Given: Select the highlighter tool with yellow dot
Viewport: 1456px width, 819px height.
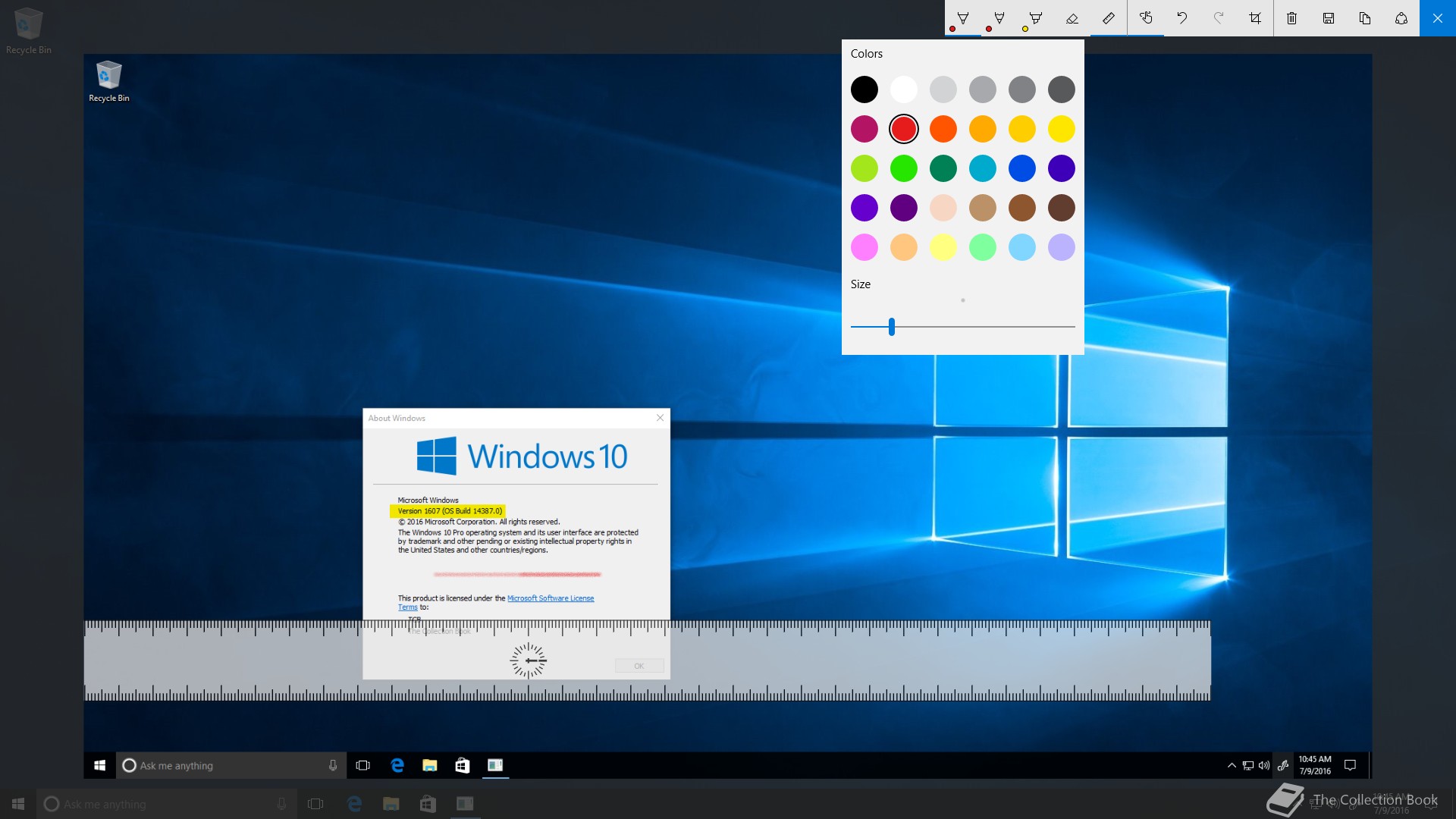Looking at the screenshot, I should pos(1036,18).
